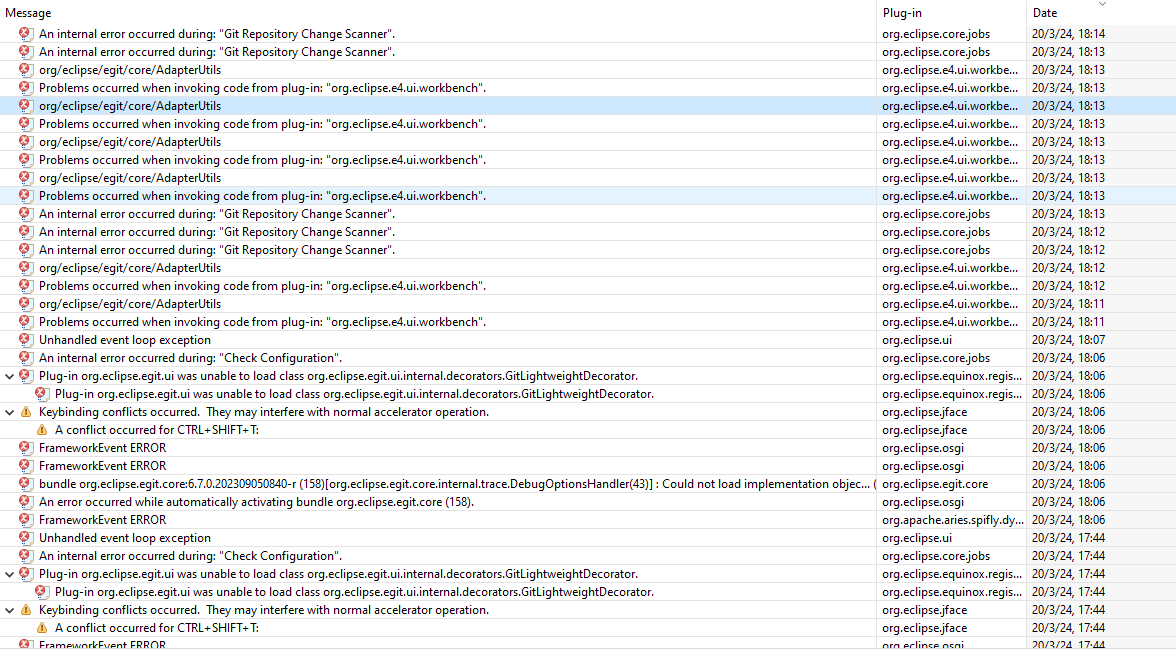1176x649 pixels.
Task: Collapse the 18:06 GitLightweightDecorator plug-in entry
Action: 9,376
